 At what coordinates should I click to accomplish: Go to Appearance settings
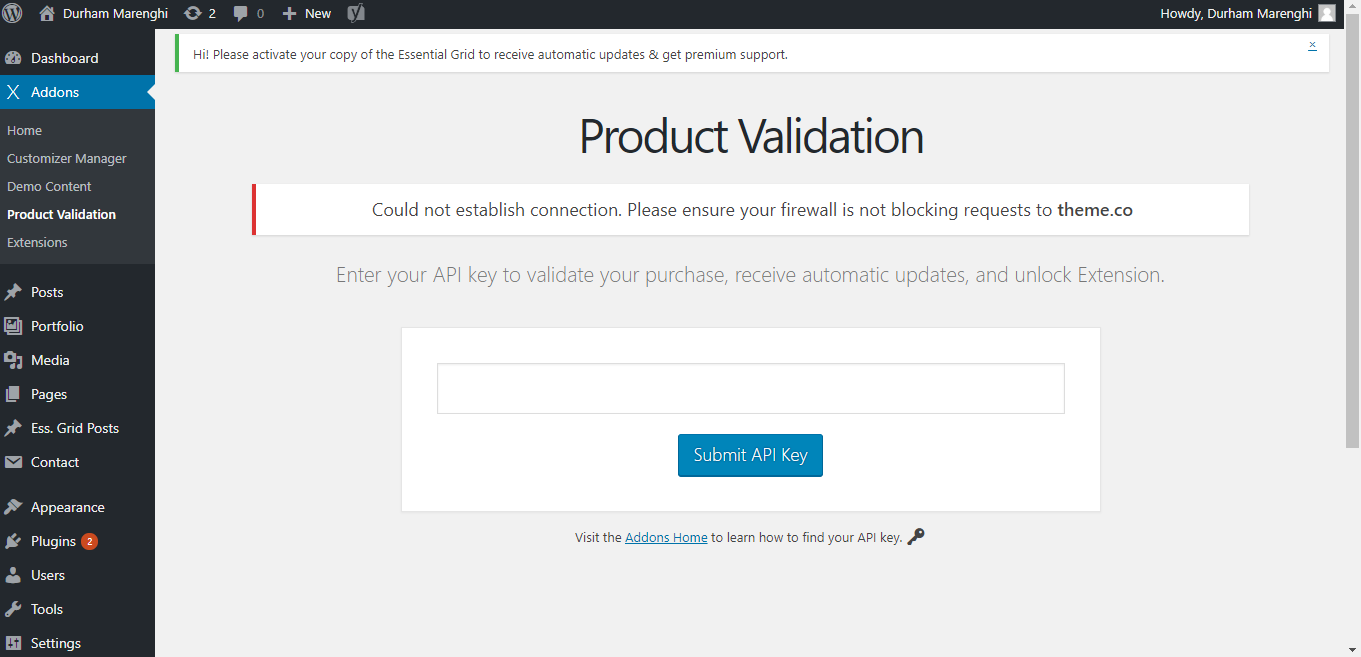(67, 507)
